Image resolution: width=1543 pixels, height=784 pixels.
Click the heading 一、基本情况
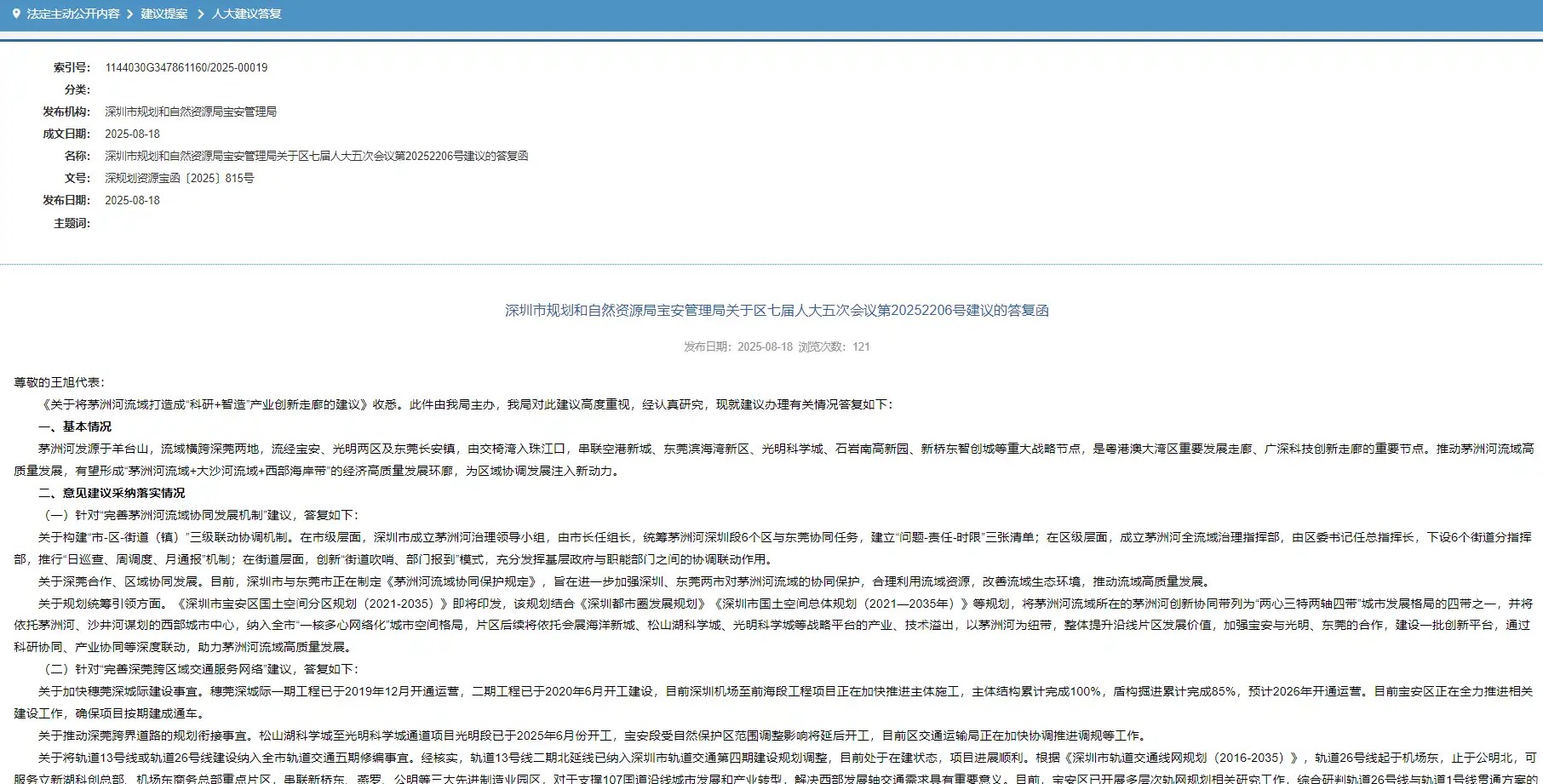[x=75, y=426]
